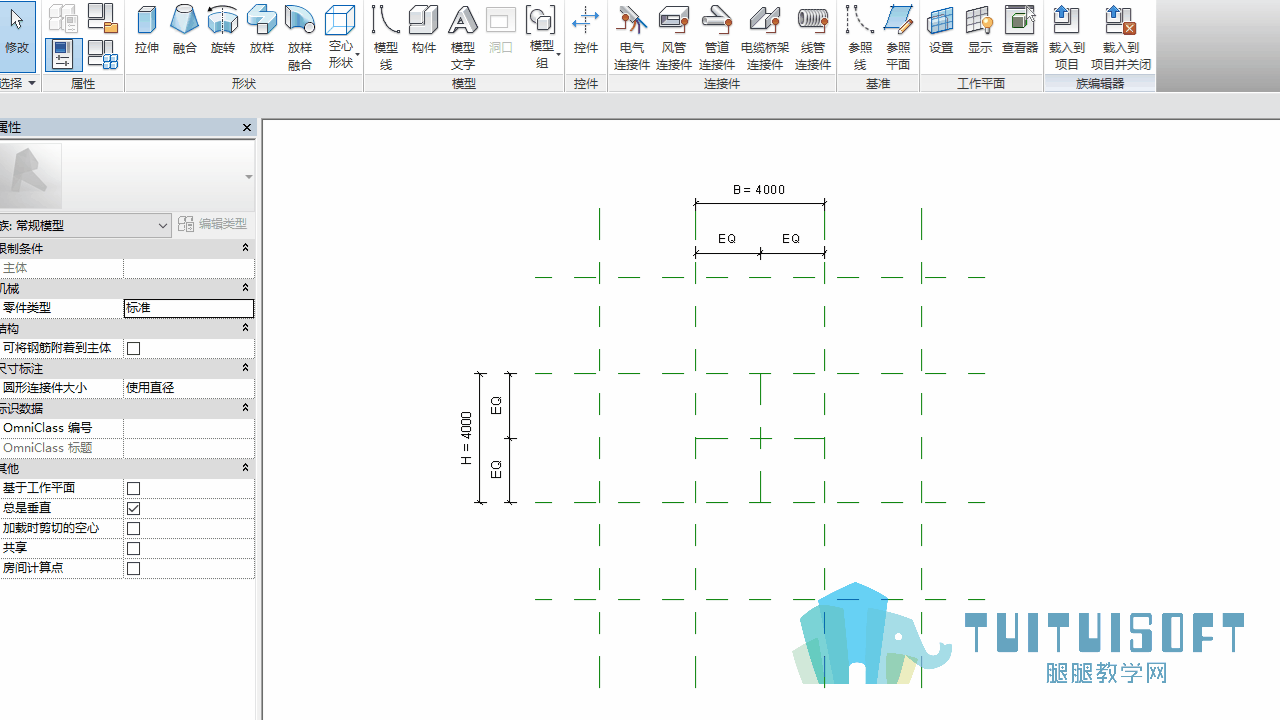Uncheck the 总是垂直 checkbox

click(x=134, y=508)
